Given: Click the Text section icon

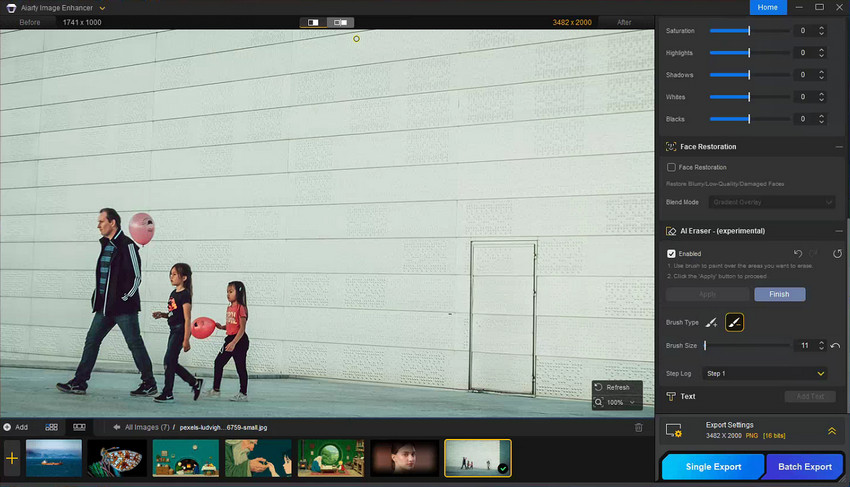Looking at the screenshot, I should coord(671,396).
